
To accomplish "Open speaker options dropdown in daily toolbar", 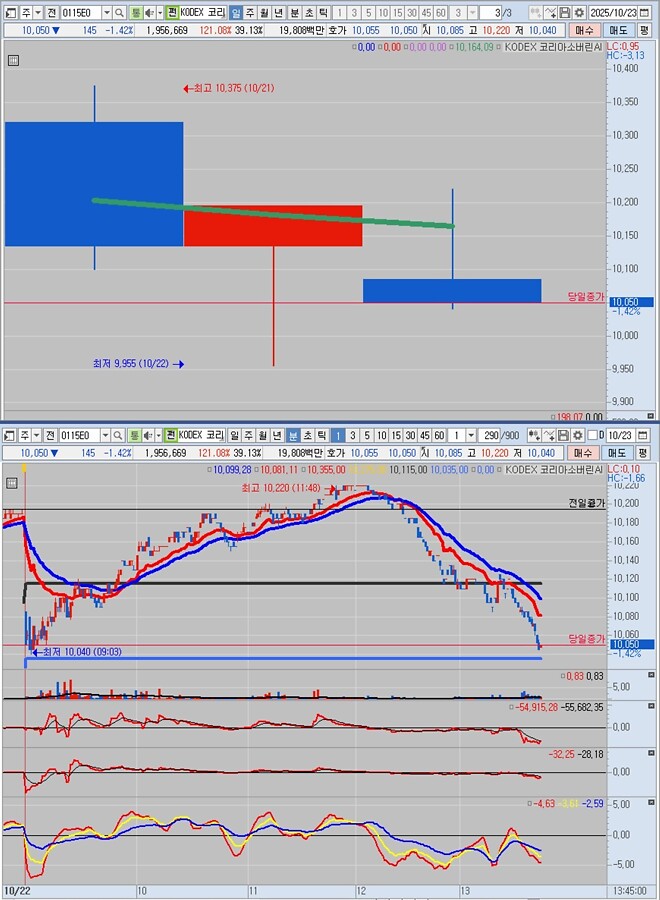I will 160,13.
